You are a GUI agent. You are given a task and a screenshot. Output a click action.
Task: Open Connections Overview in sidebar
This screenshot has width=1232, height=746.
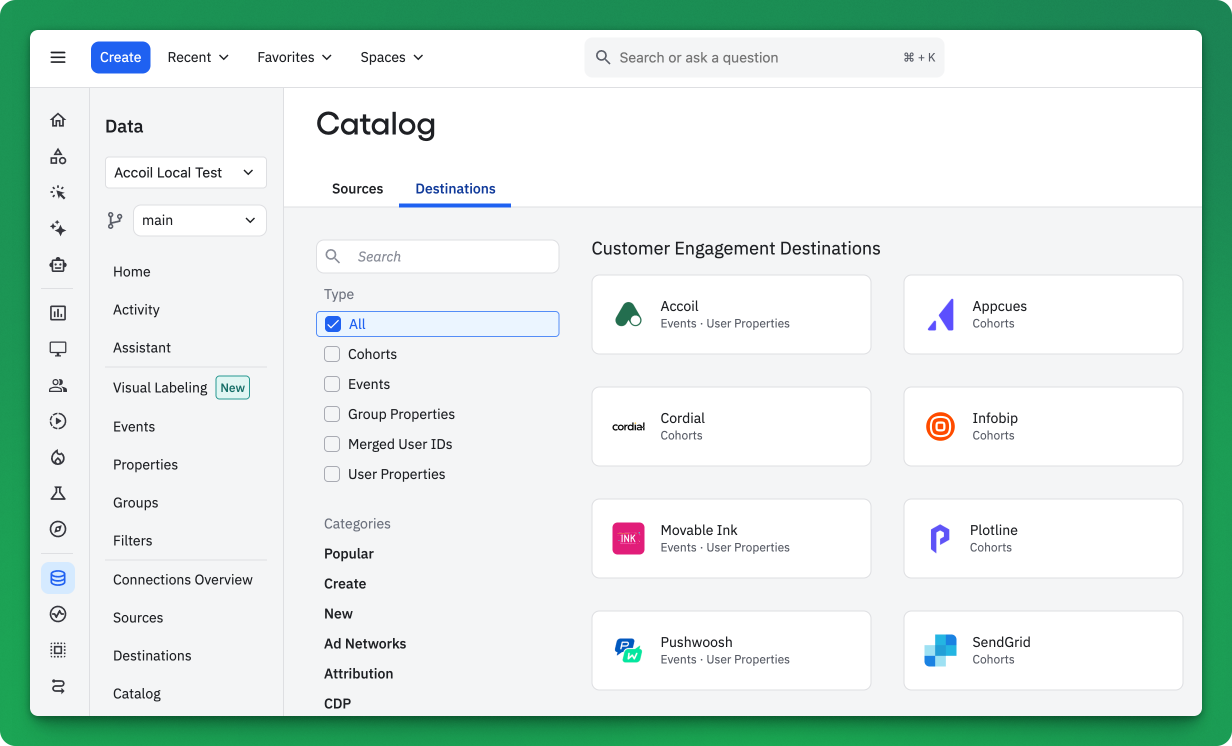click(183, 579)
